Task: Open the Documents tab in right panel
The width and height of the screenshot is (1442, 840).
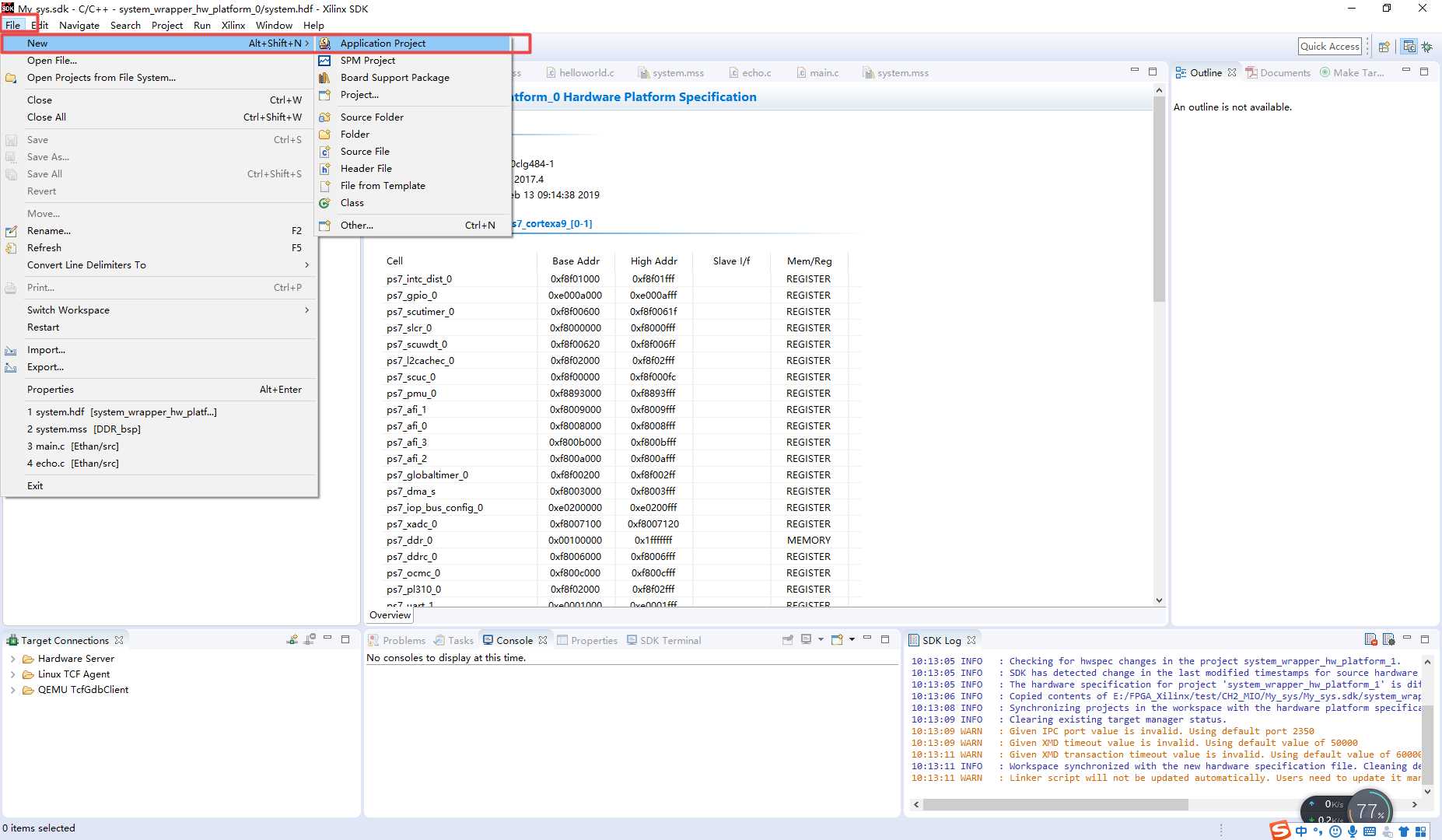Action: (x=1278, y=72)
